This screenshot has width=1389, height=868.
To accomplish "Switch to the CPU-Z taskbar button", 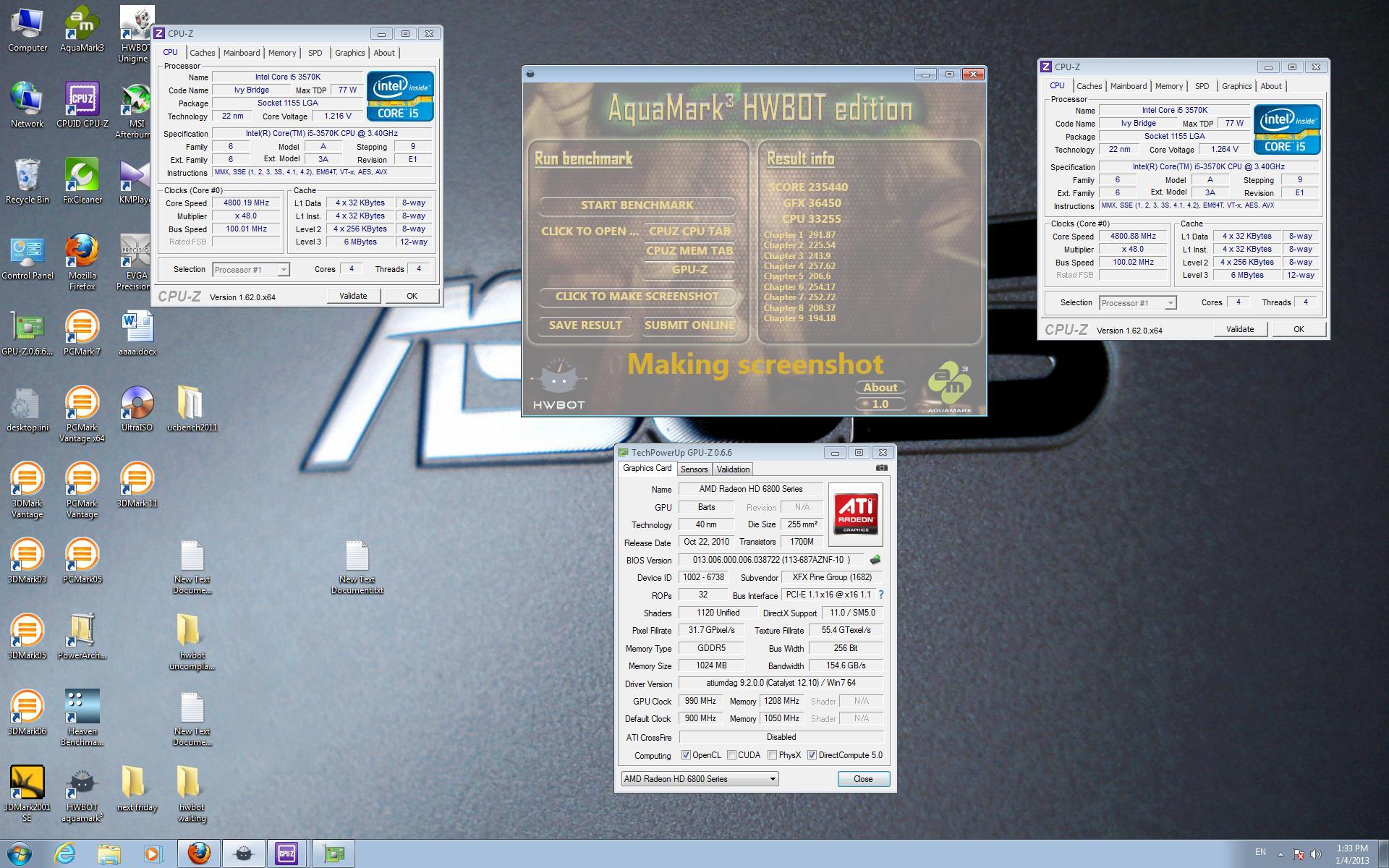I will [x=286, y=854].
